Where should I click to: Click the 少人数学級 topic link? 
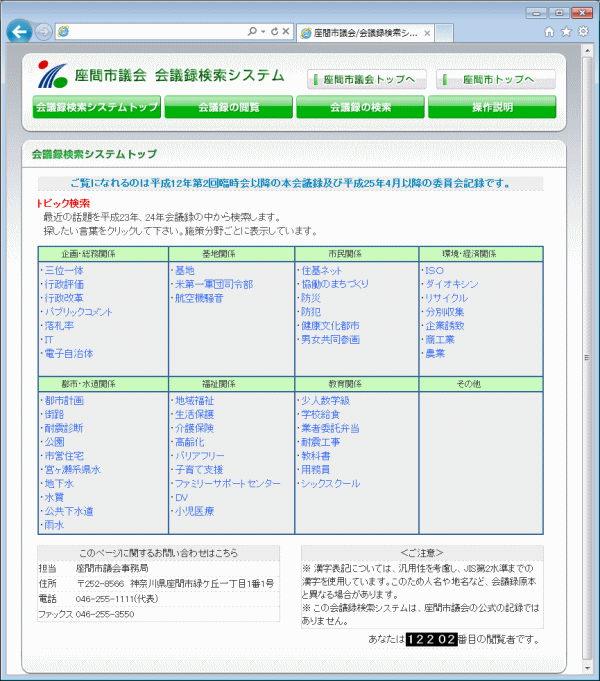pyautogui.click(x=325, y=400)
